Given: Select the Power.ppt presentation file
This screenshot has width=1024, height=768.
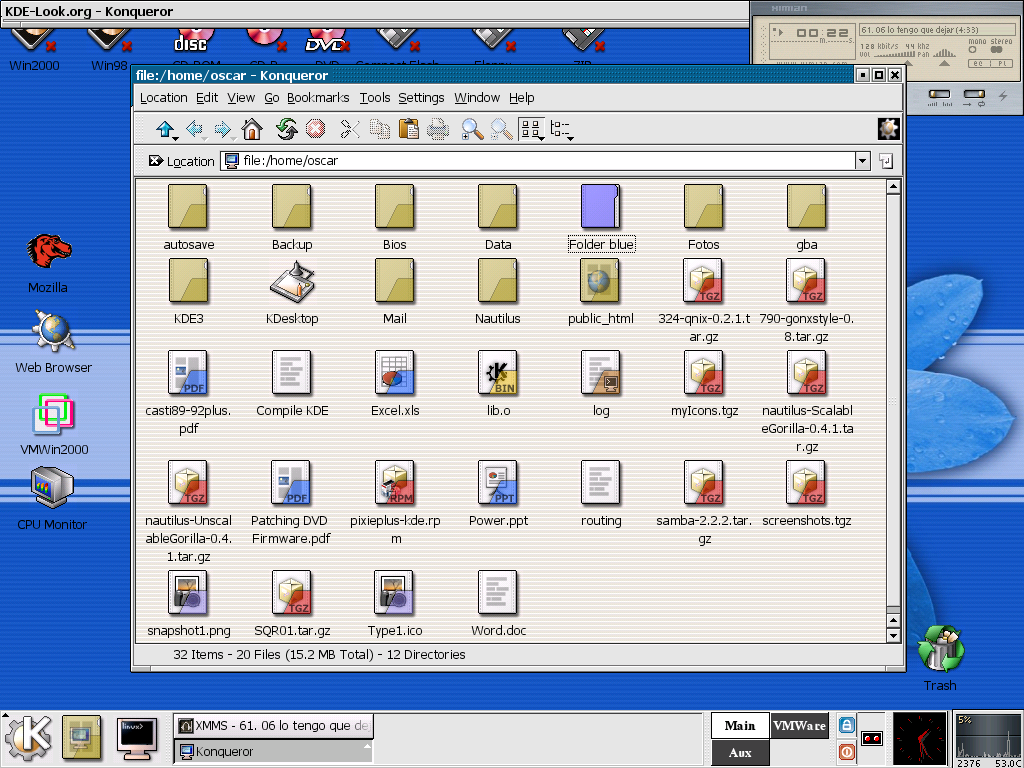Looking at the screenshot, I should 498,483.
